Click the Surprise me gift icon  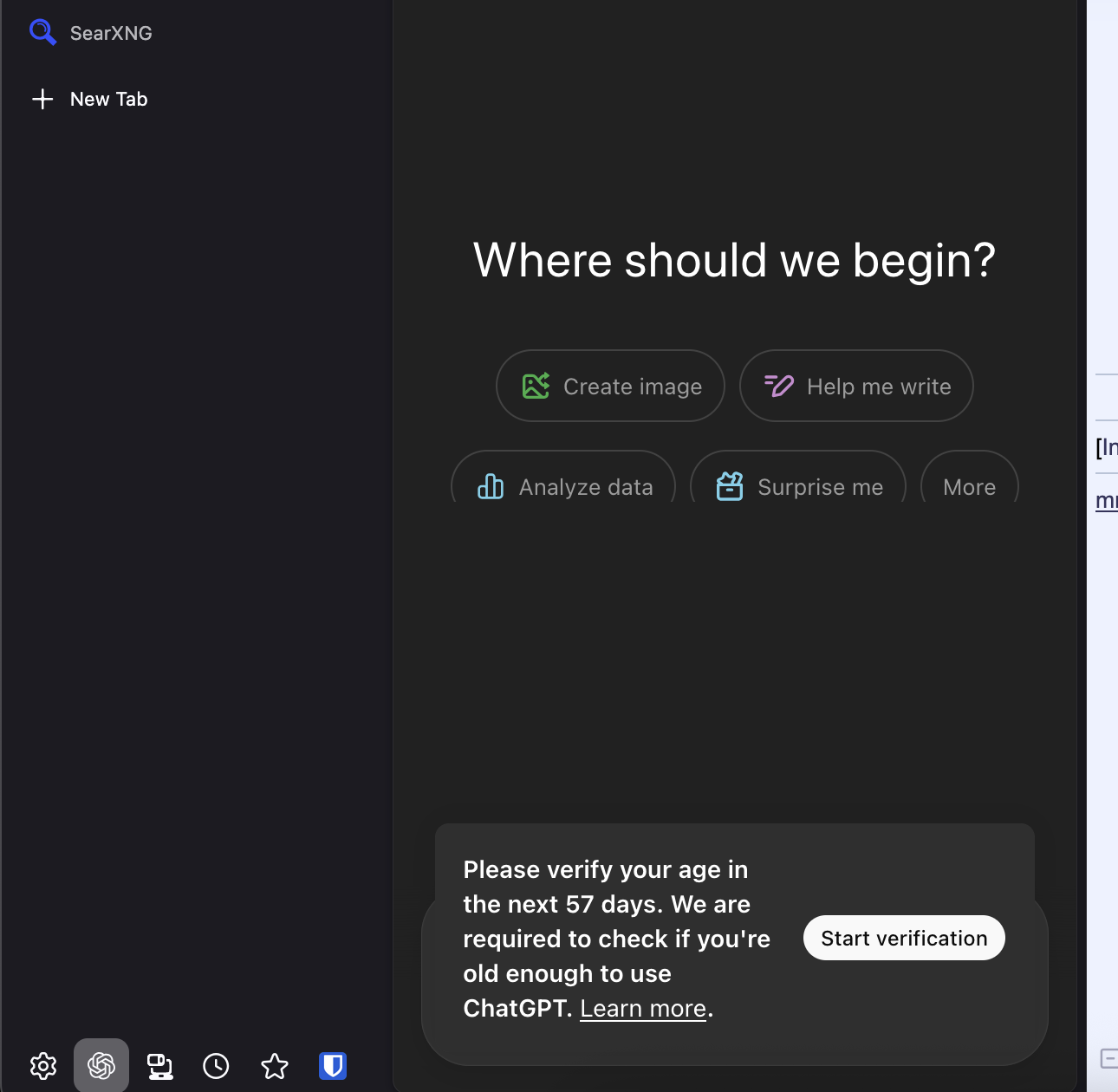(730, 487)
